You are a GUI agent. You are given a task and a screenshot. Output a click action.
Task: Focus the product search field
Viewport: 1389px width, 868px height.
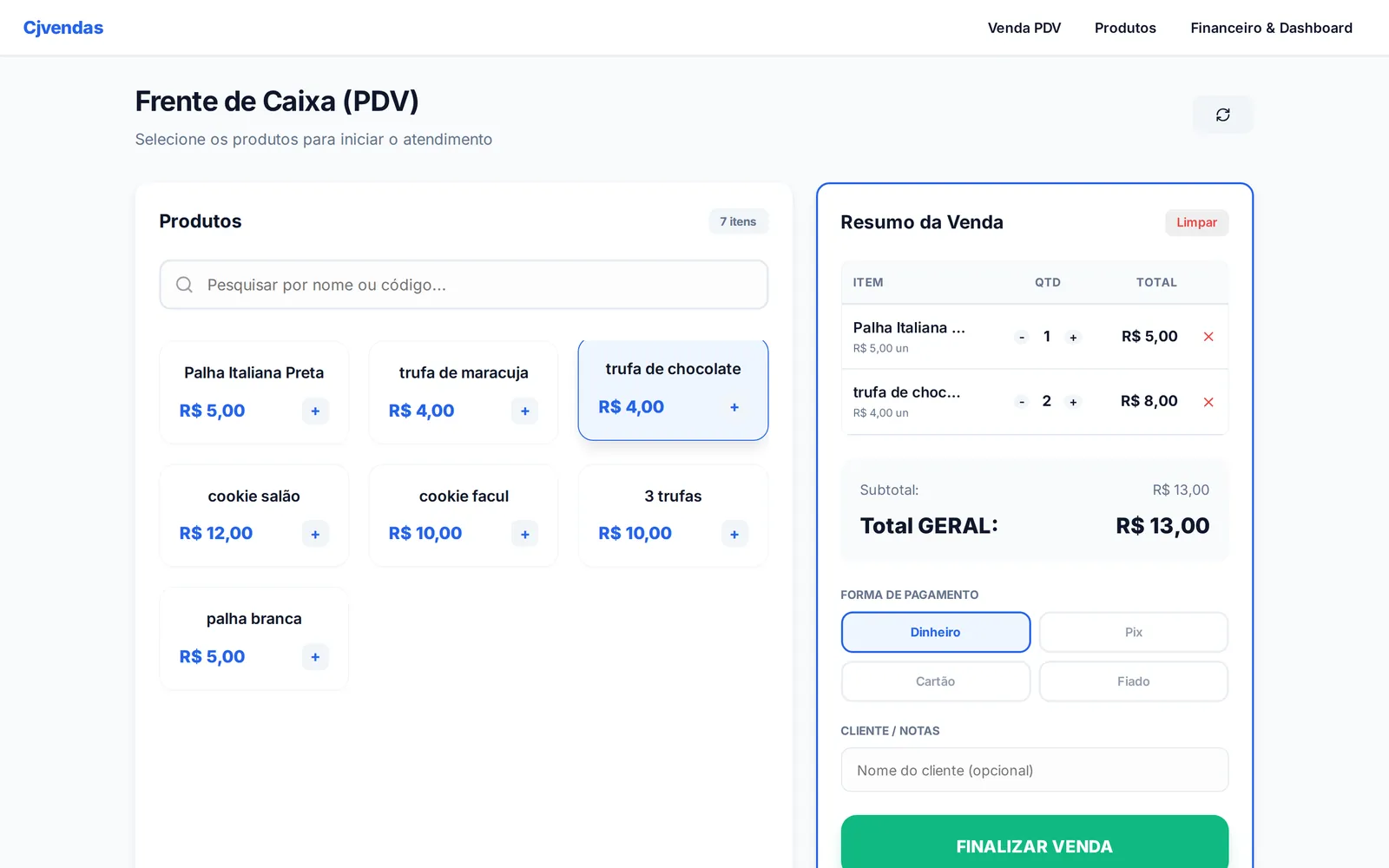(464, 285)
